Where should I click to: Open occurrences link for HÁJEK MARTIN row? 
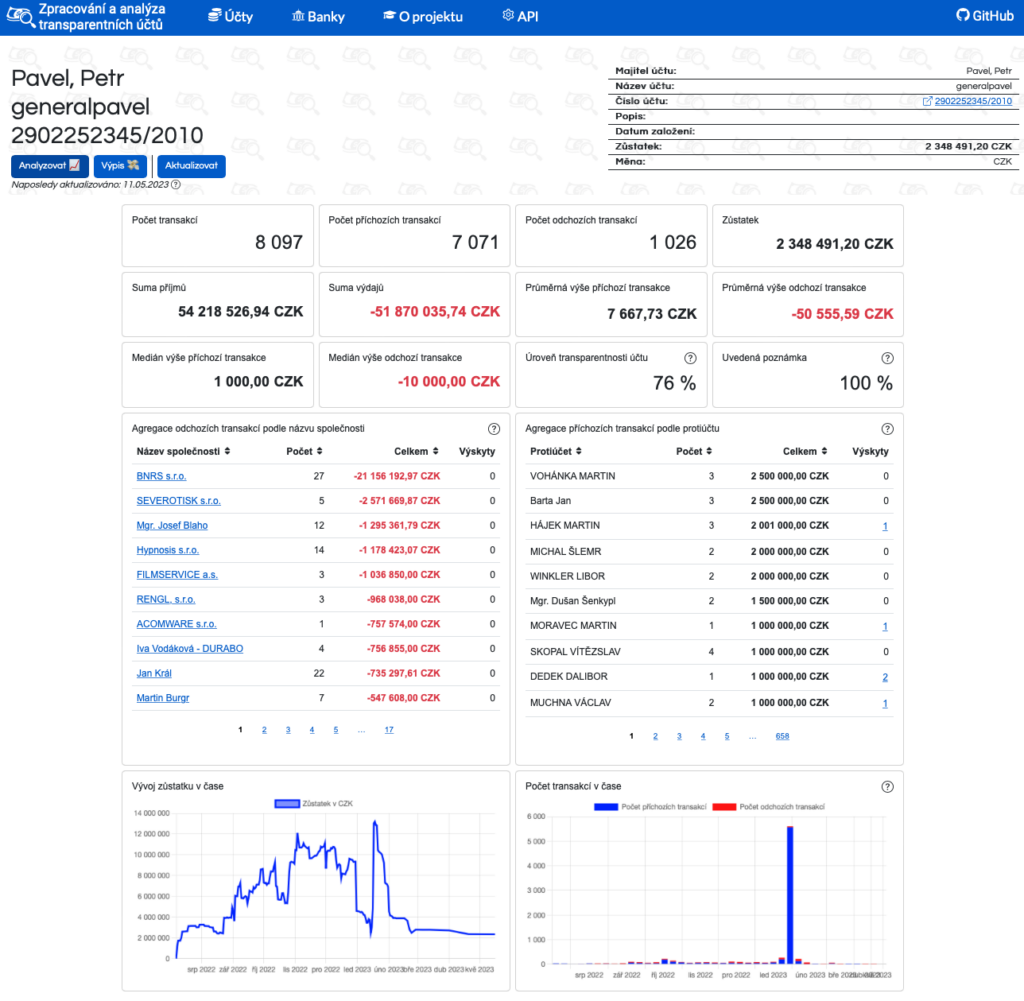coord(885,526)
